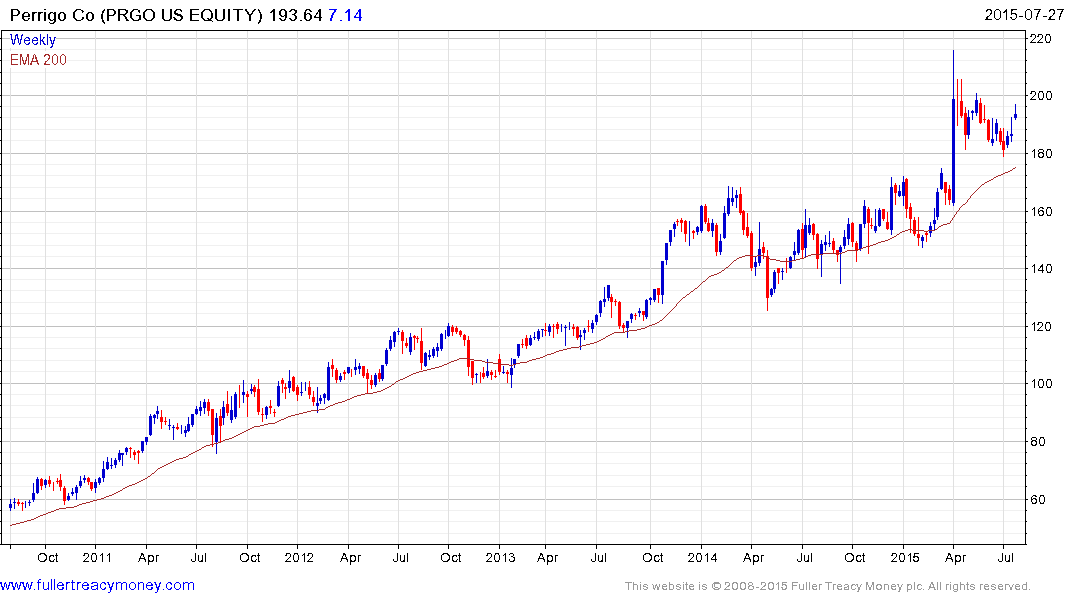This screenshot has width=1075, height=600.
Task: Click the 'Weekly' interval label
Action: 33,40
